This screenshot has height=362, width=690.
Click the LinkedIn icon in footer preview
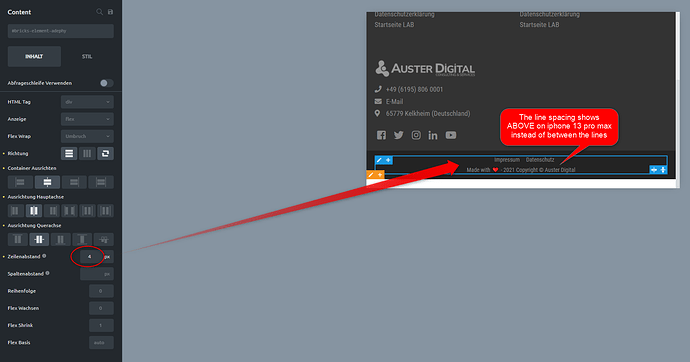click(433, 135)
